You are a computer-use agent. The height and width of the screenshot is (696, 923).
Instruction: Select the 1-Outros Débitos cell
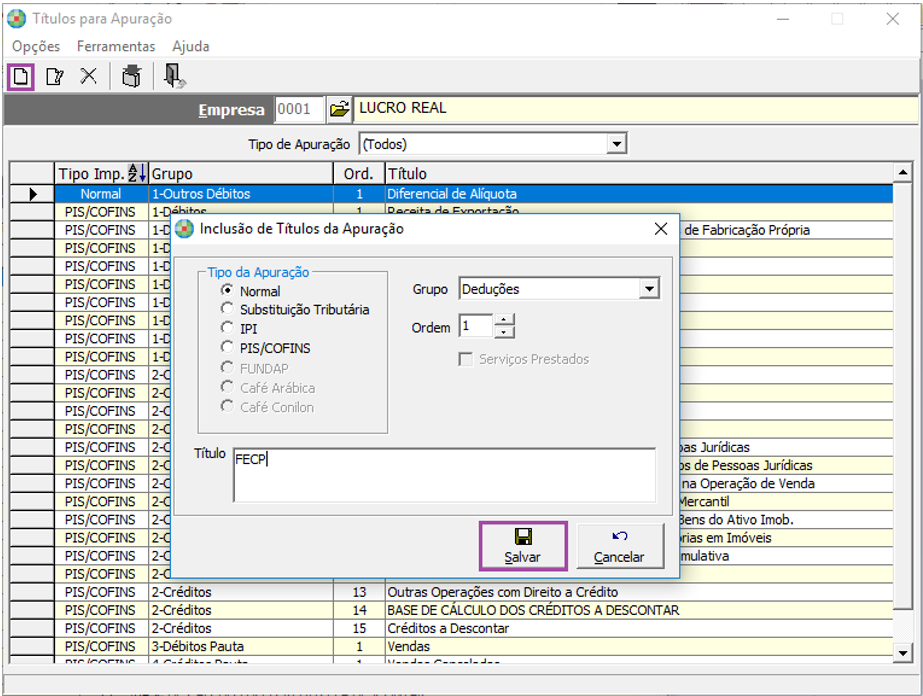pos(241,194)
